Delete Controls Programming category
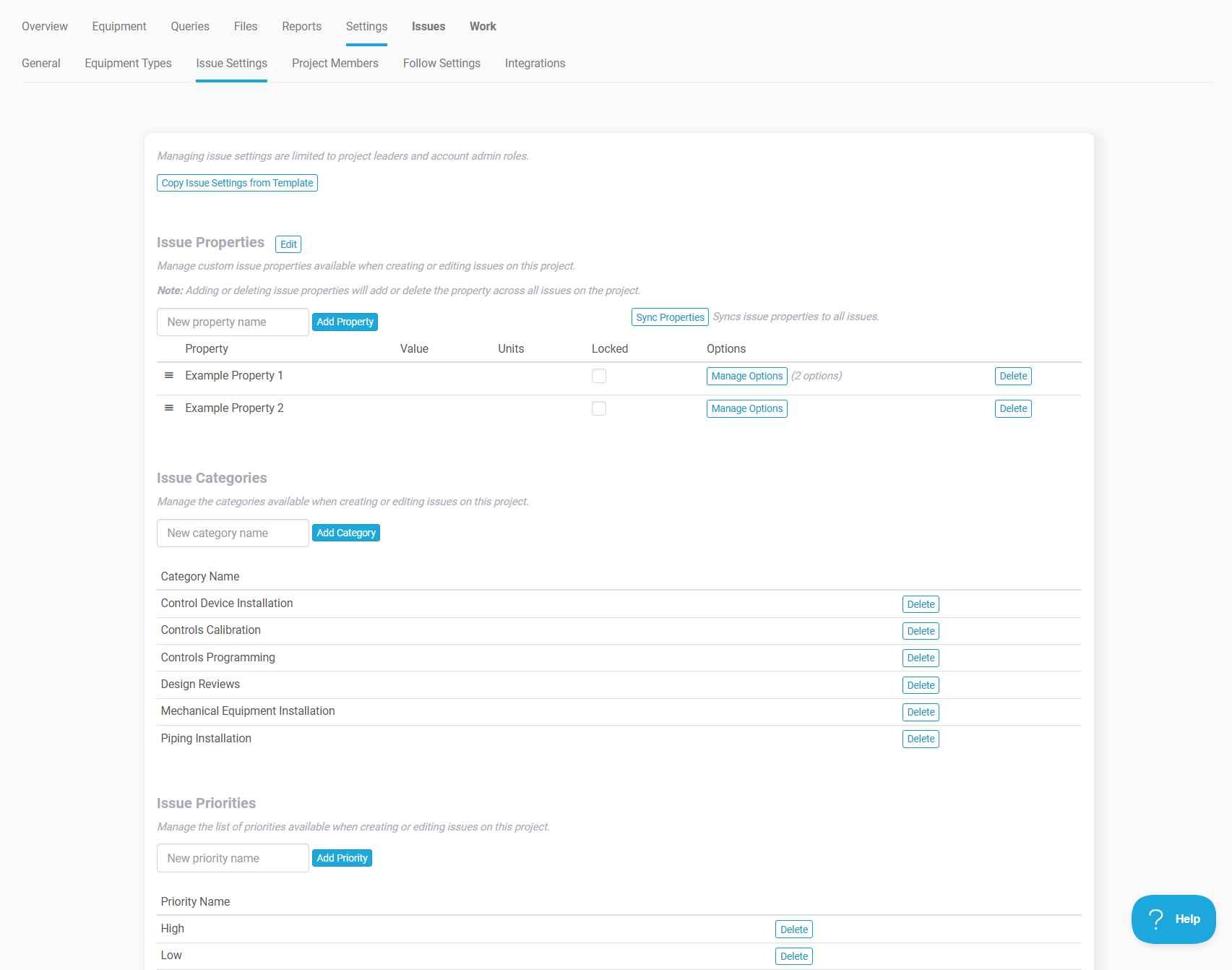This screenshot has width=1232, height=970. click(x=921, y=658)
